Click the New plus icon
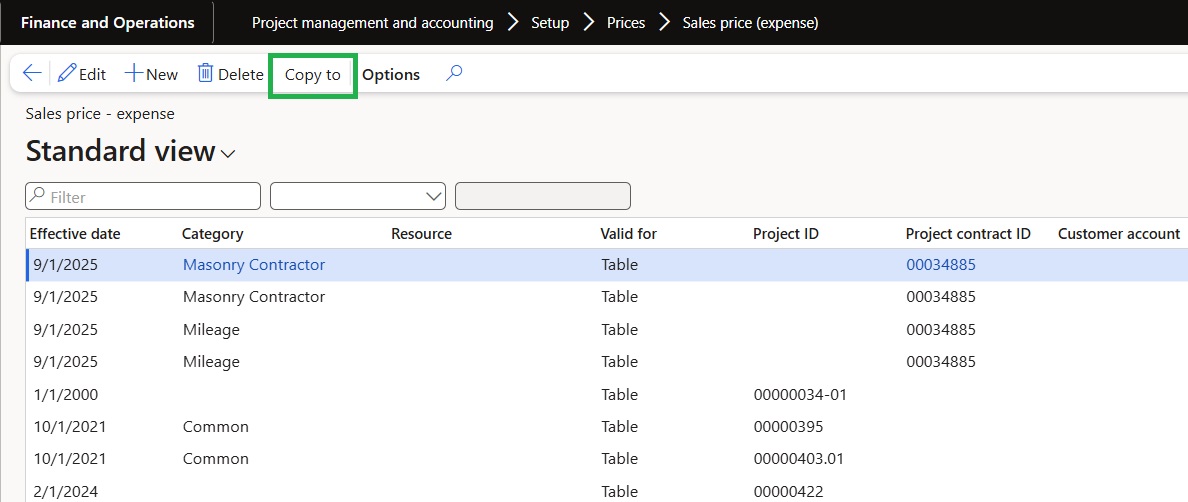This screenshot has height=502, width=1188. coord(134,74)
